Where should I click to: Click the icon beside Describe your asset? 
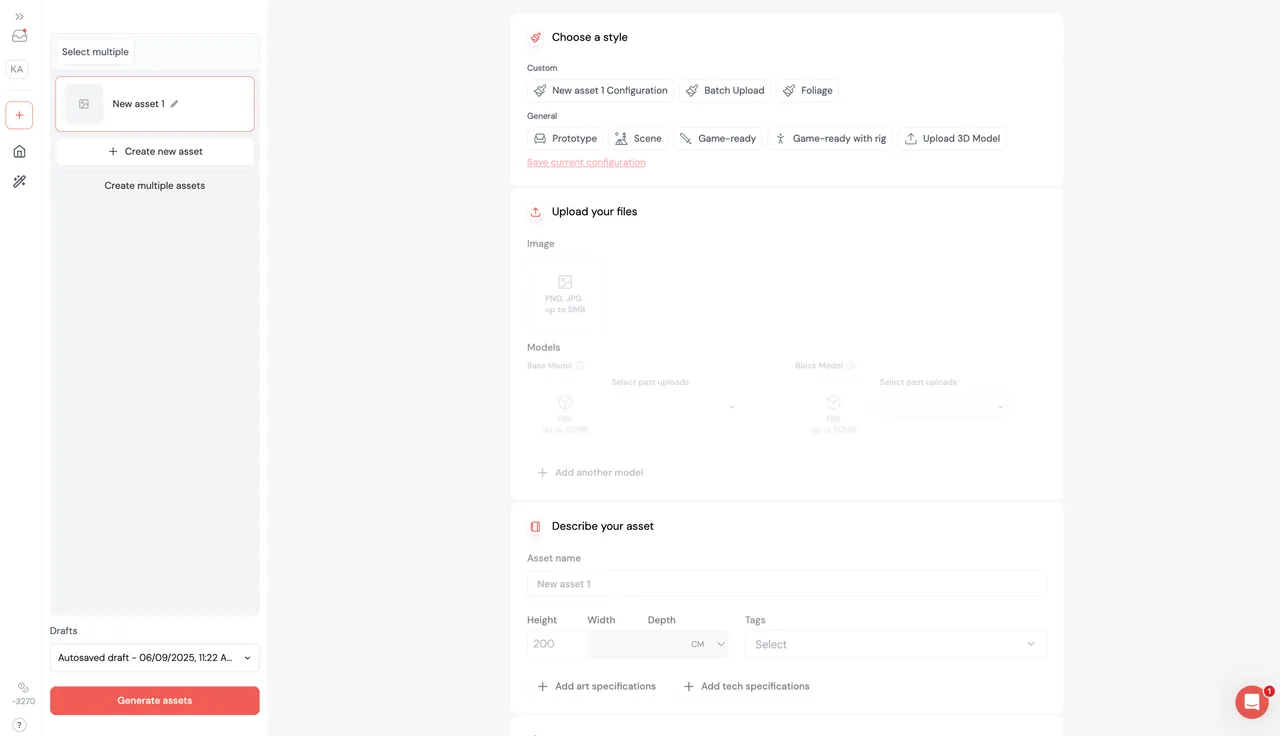point(536,526)
